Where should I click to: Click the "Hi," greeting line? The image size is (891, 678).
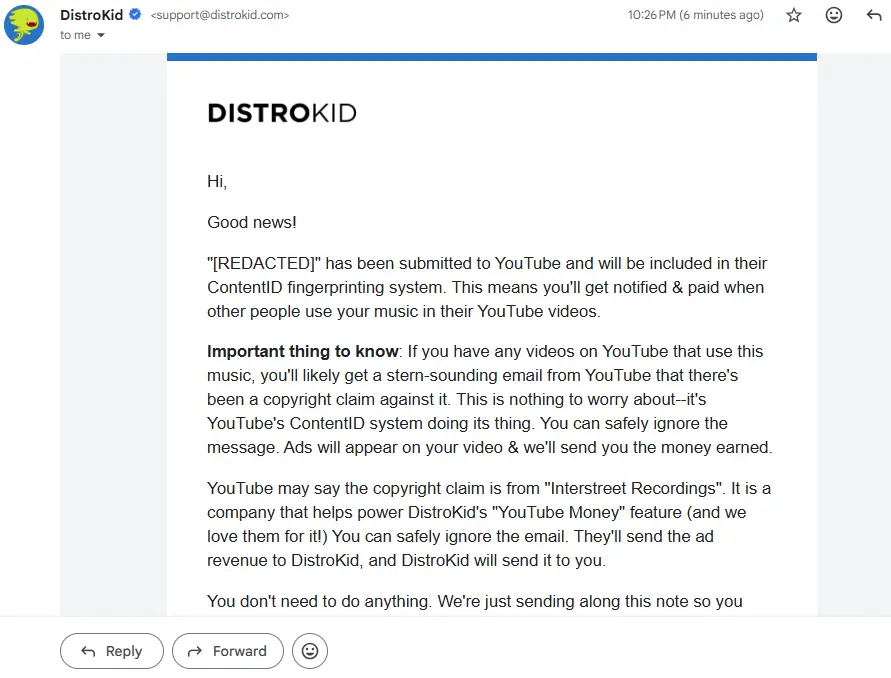217,181
